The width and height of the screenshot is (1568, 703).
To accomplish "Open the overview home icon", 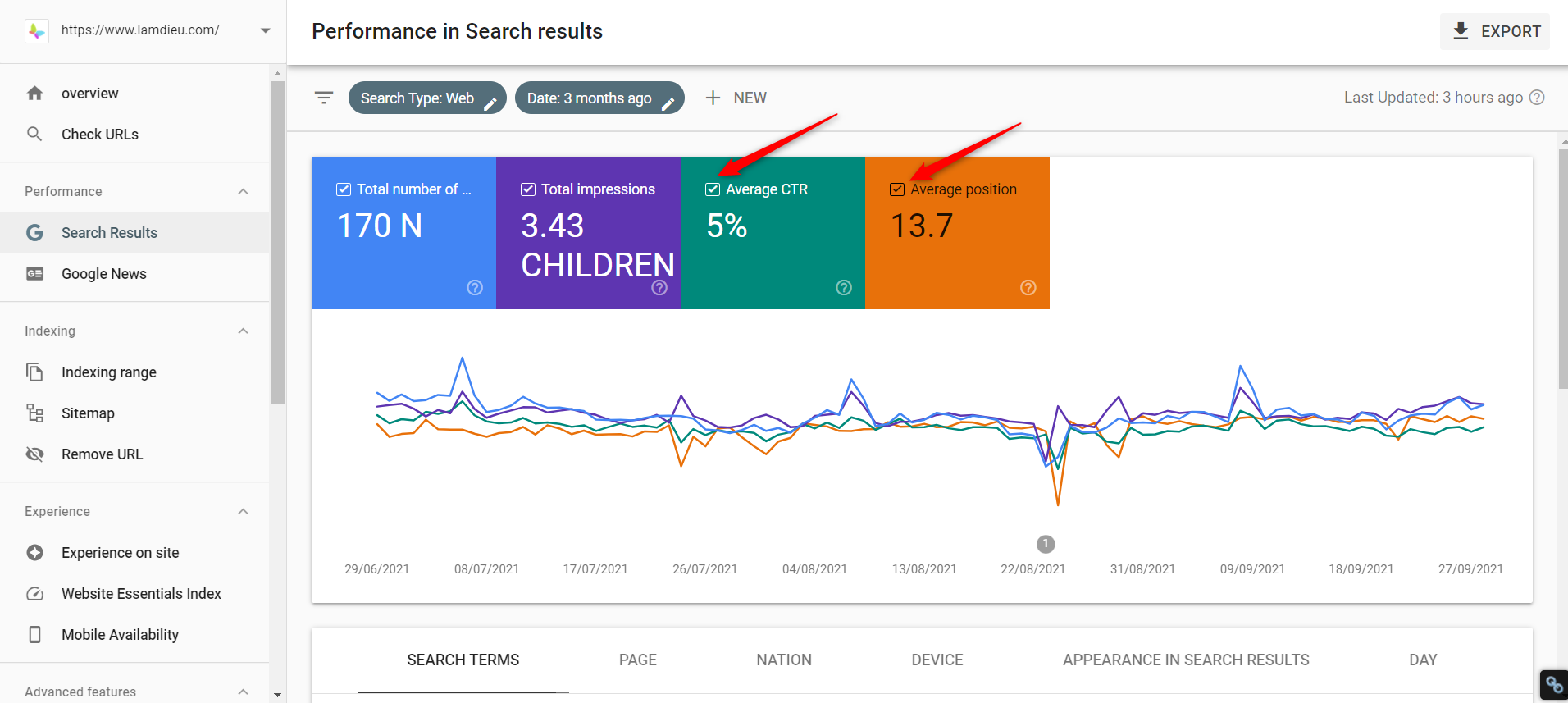I will (x=34, y=94).
